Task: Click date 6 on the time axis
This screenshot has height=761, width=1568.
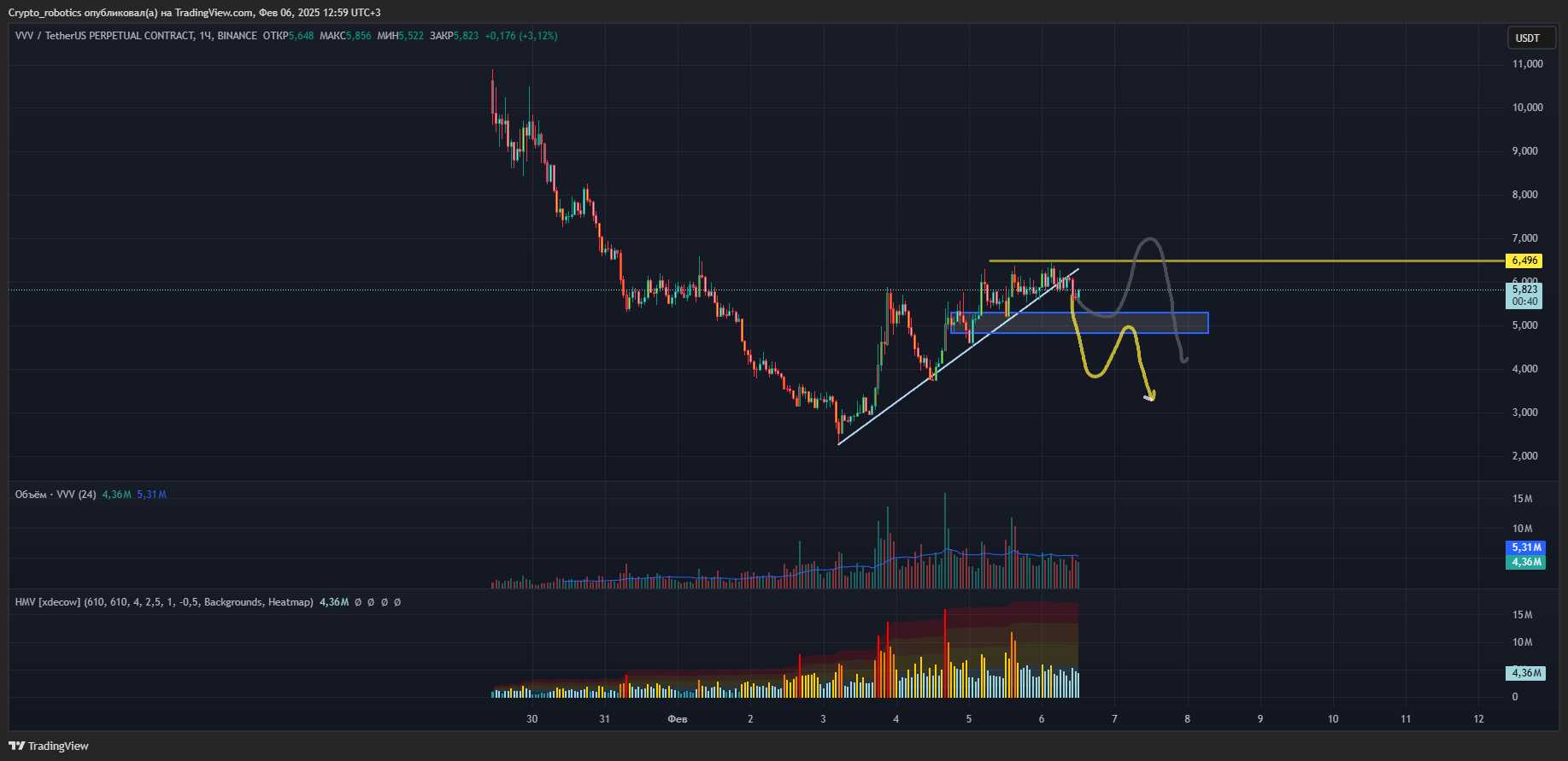Action: [1042, 719]
